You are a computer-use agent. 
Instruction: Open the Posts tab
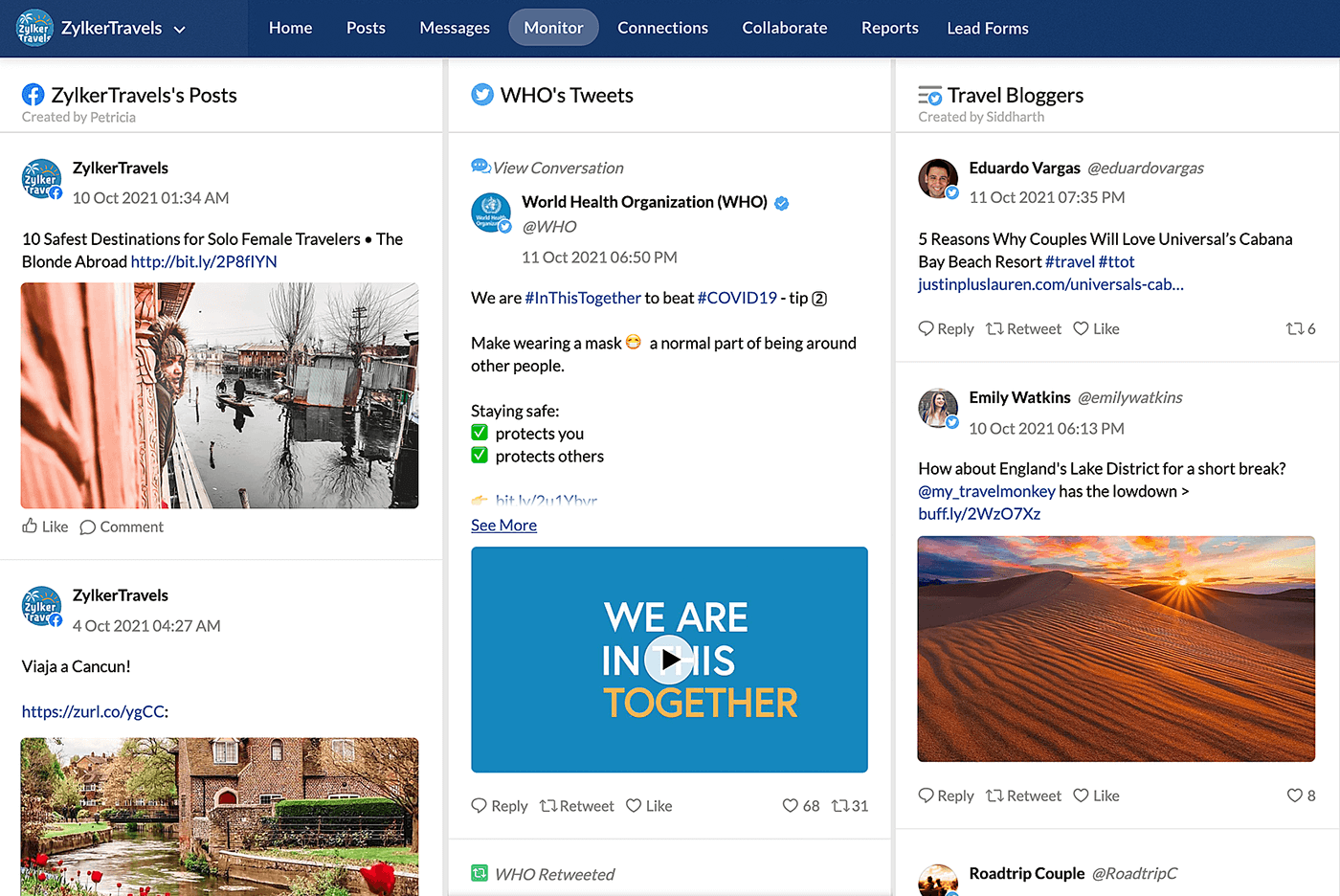[x=366, y=28]
